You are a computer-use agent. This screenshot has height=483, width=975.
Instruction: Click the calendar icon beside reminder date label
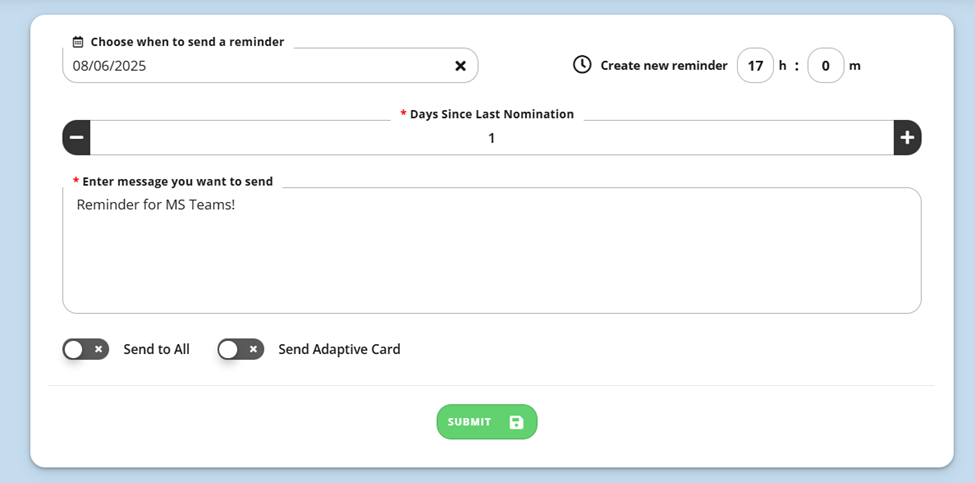[x=78, y=42]
